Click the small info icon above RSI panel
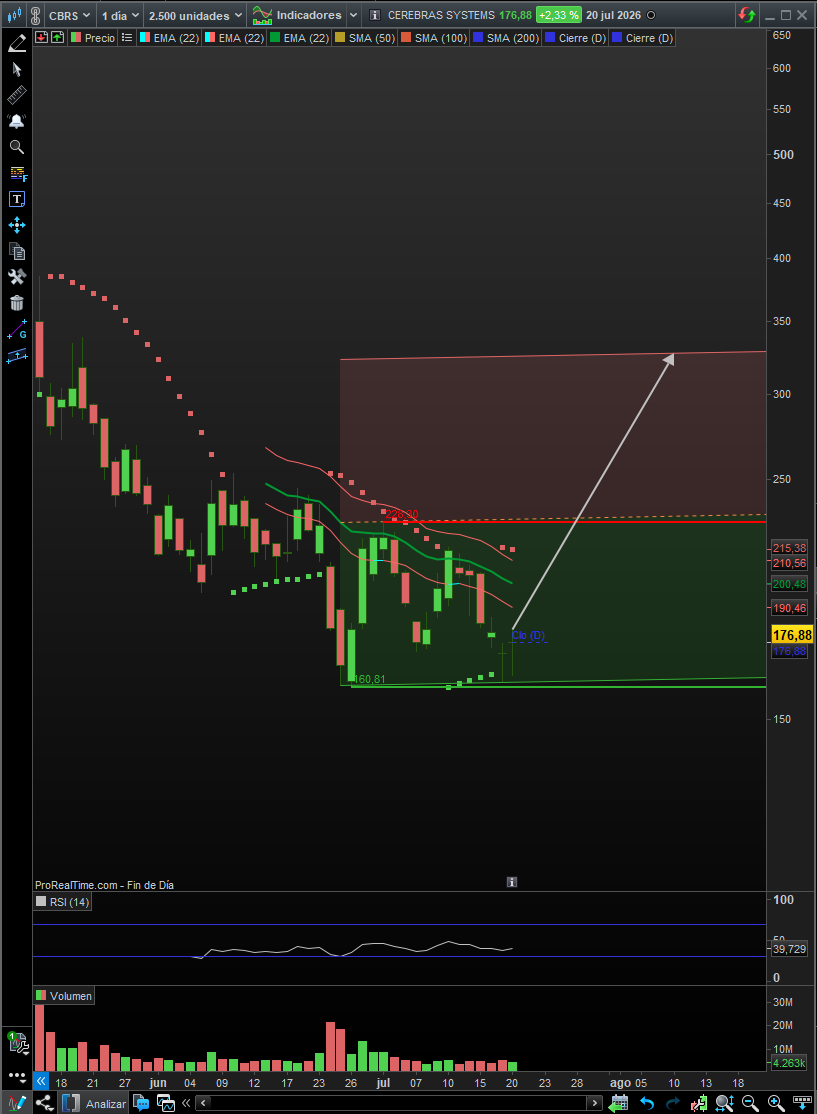 [x=512, y=882]
